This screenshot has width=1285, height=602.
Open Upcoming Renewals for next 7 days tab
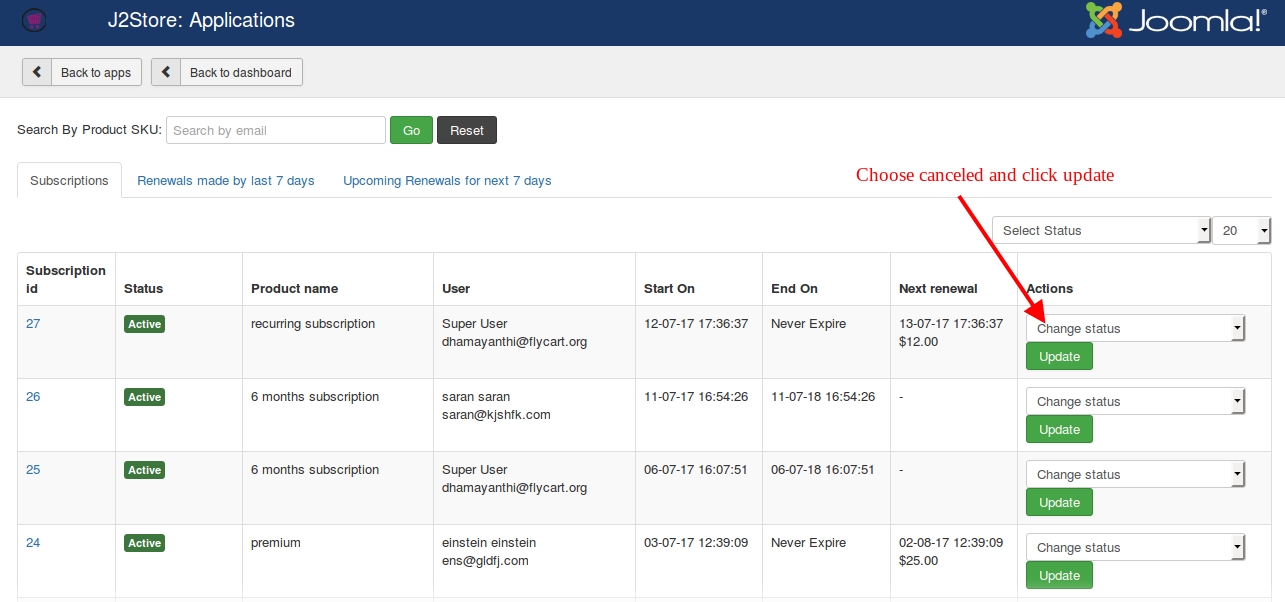click(x=447, y=181)
